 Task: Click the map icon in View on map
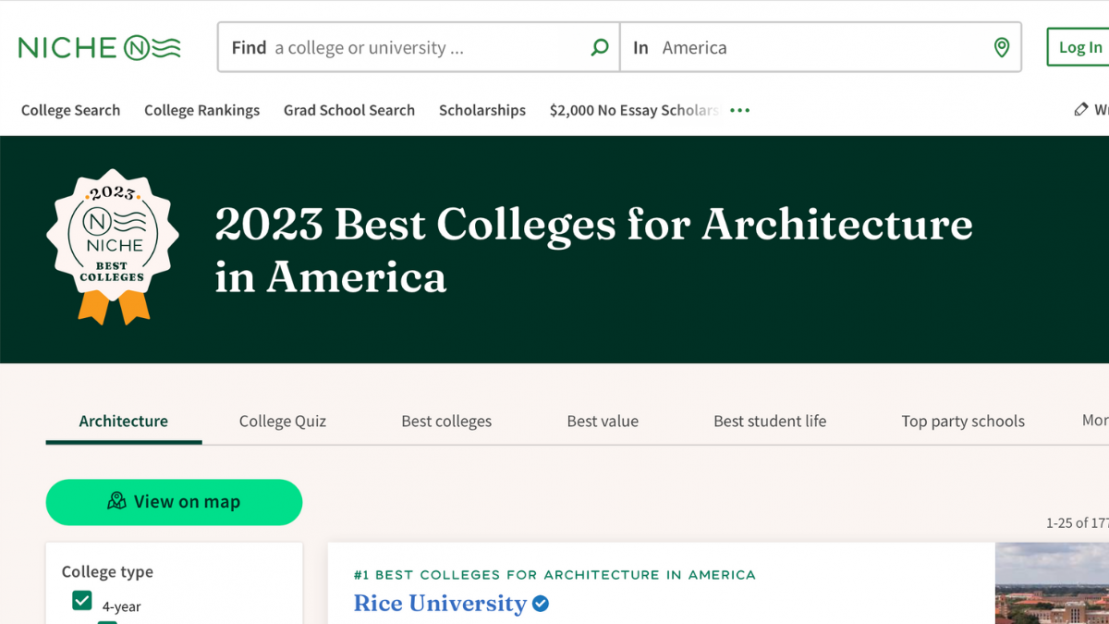pyautogui.click(x=119, y=502)
